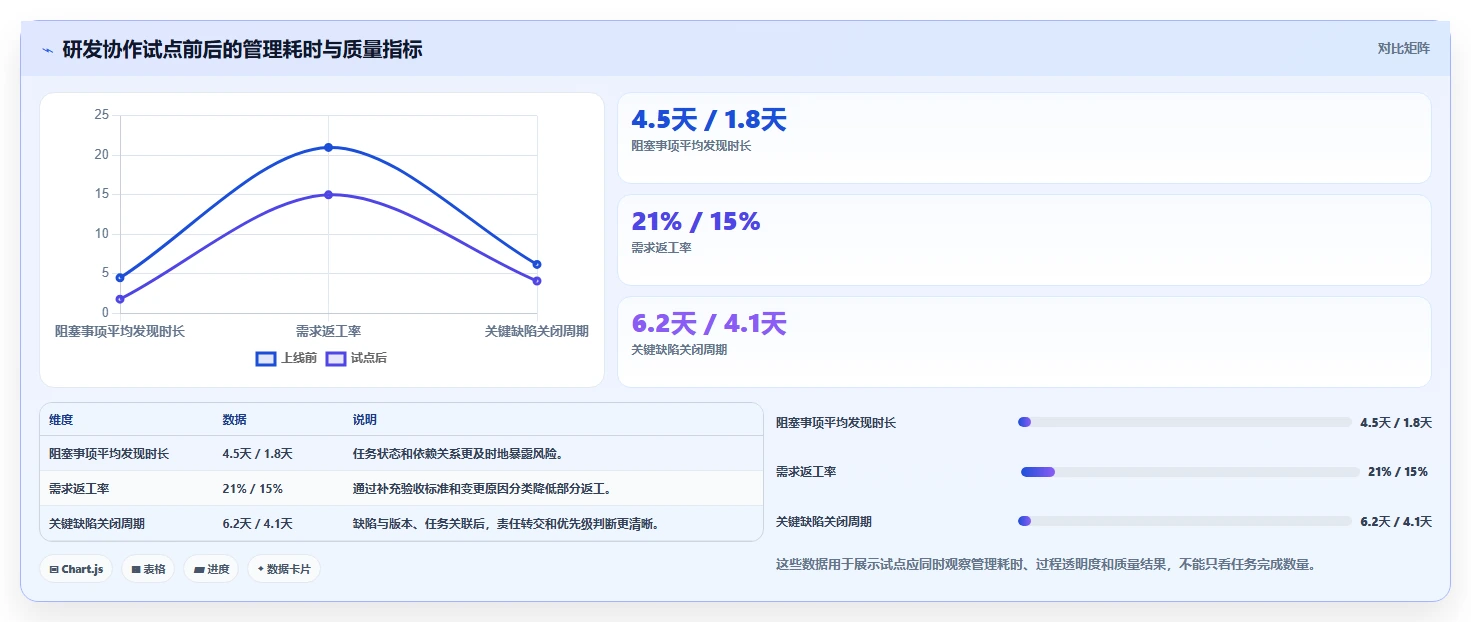Select table cell 21% / 15%

pyautogui.click(x=252, y=489)
